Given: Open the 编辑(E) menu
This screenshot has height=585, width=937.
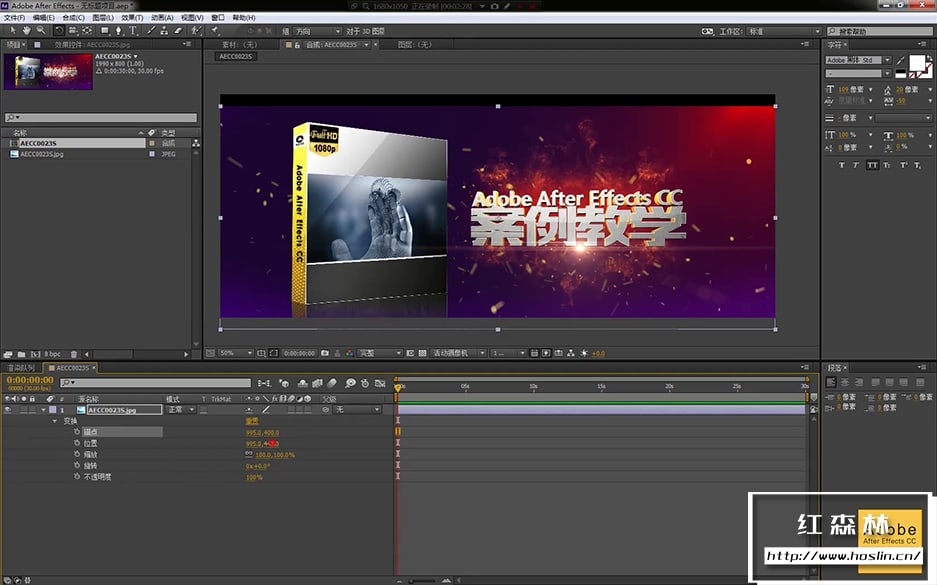Looking at the screenshot, I should [44, 18].
